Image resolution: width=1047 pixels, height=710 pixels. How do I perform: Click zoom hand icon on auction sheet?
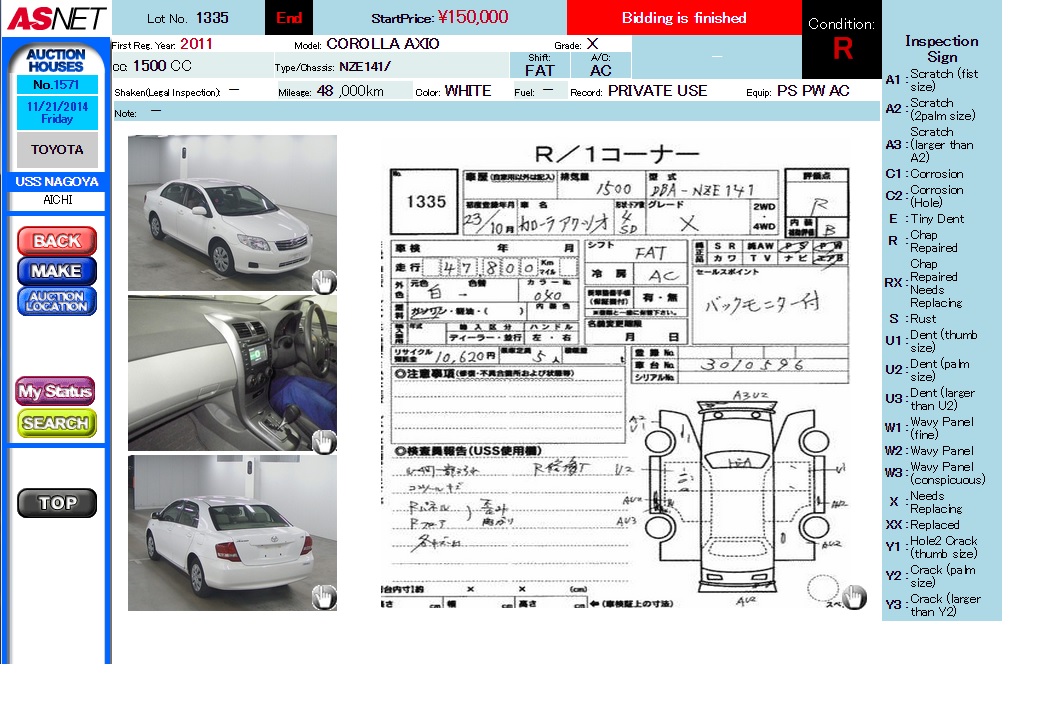tap(854, 597)
